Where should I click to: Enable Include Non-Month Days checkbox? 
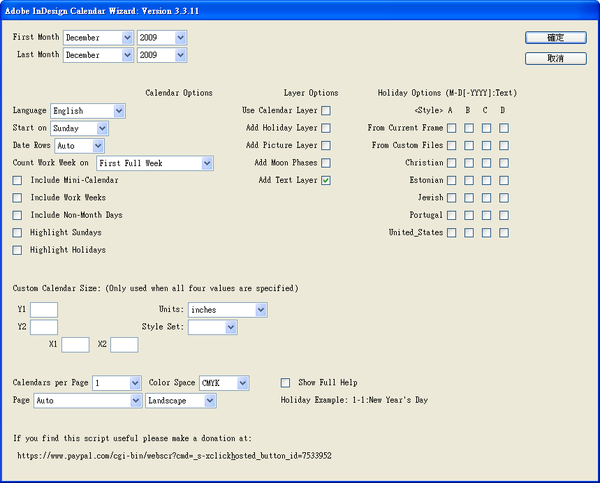(x=17, y=215)
